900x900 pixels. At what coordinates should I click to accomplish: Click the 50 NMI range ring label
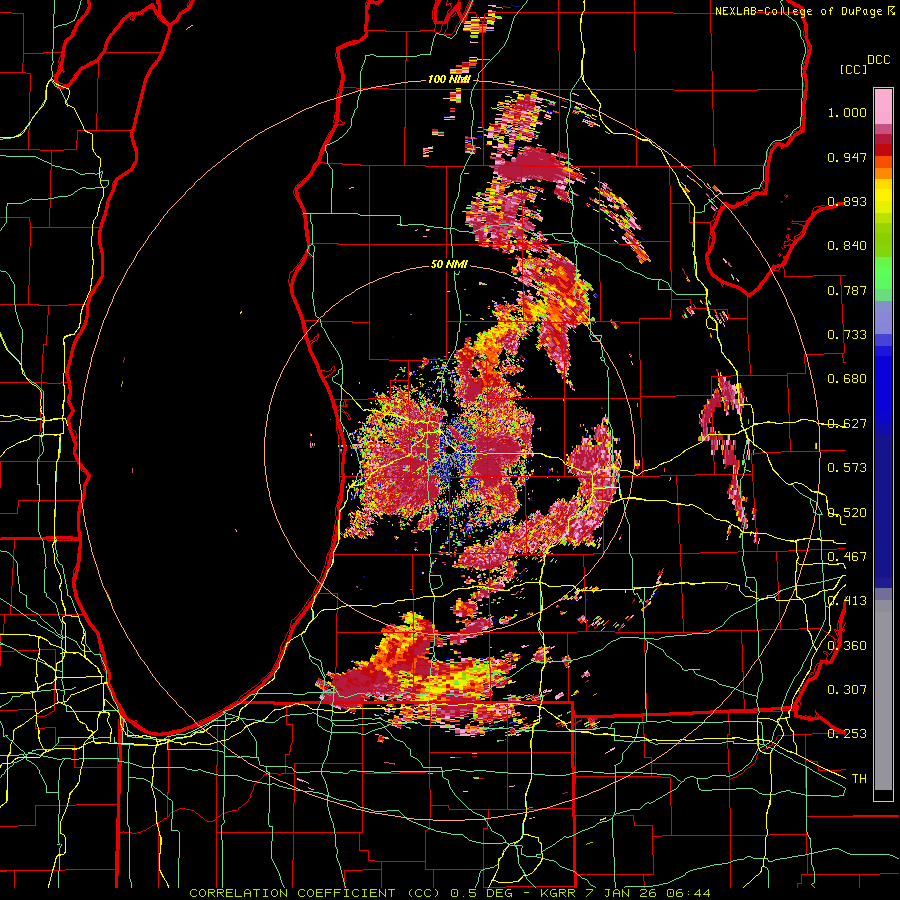(x=449, y=265)
